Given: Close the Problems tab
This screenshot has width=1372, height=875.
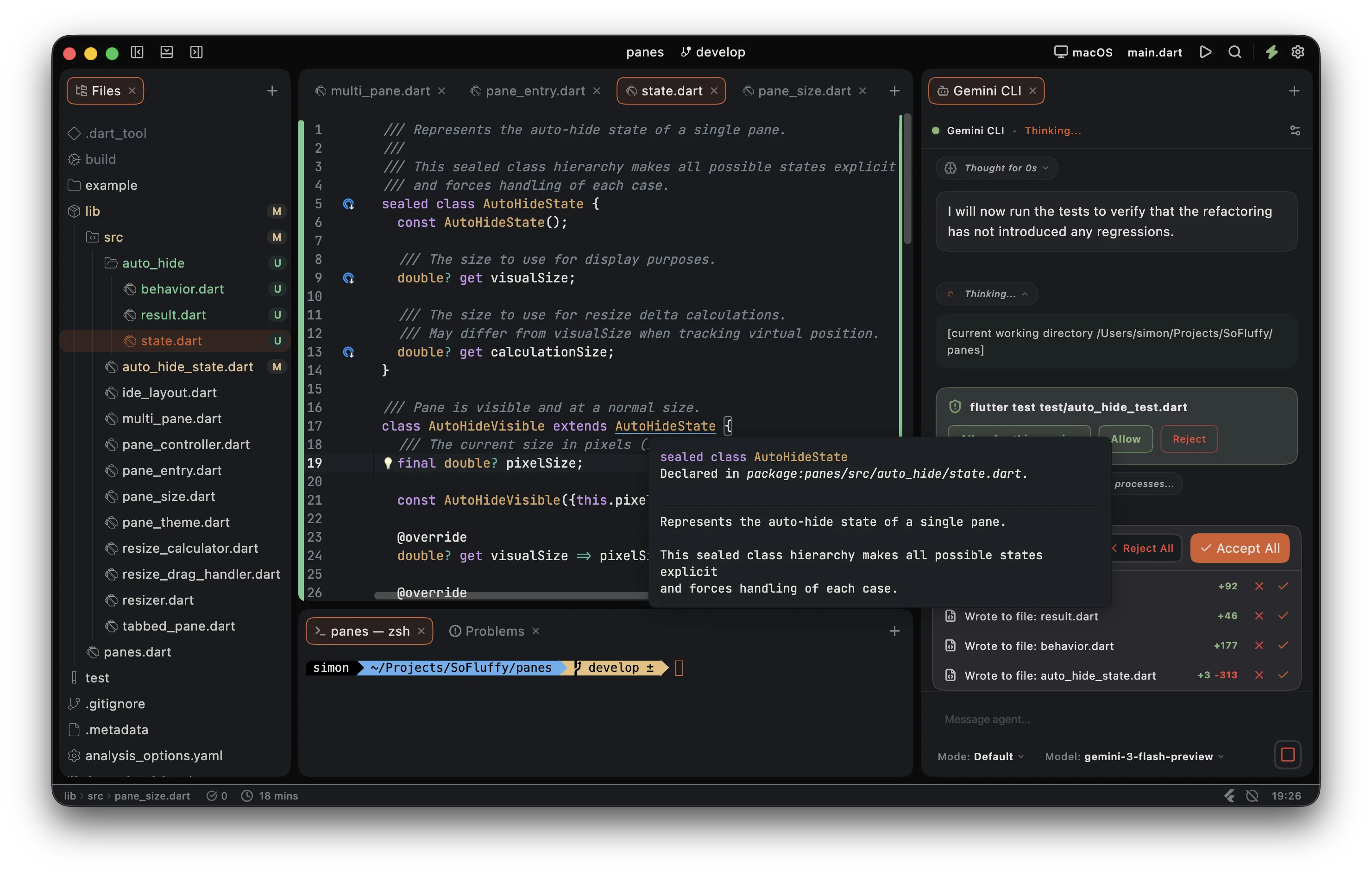Looking at the screenshot, I should tap(535, 631).
